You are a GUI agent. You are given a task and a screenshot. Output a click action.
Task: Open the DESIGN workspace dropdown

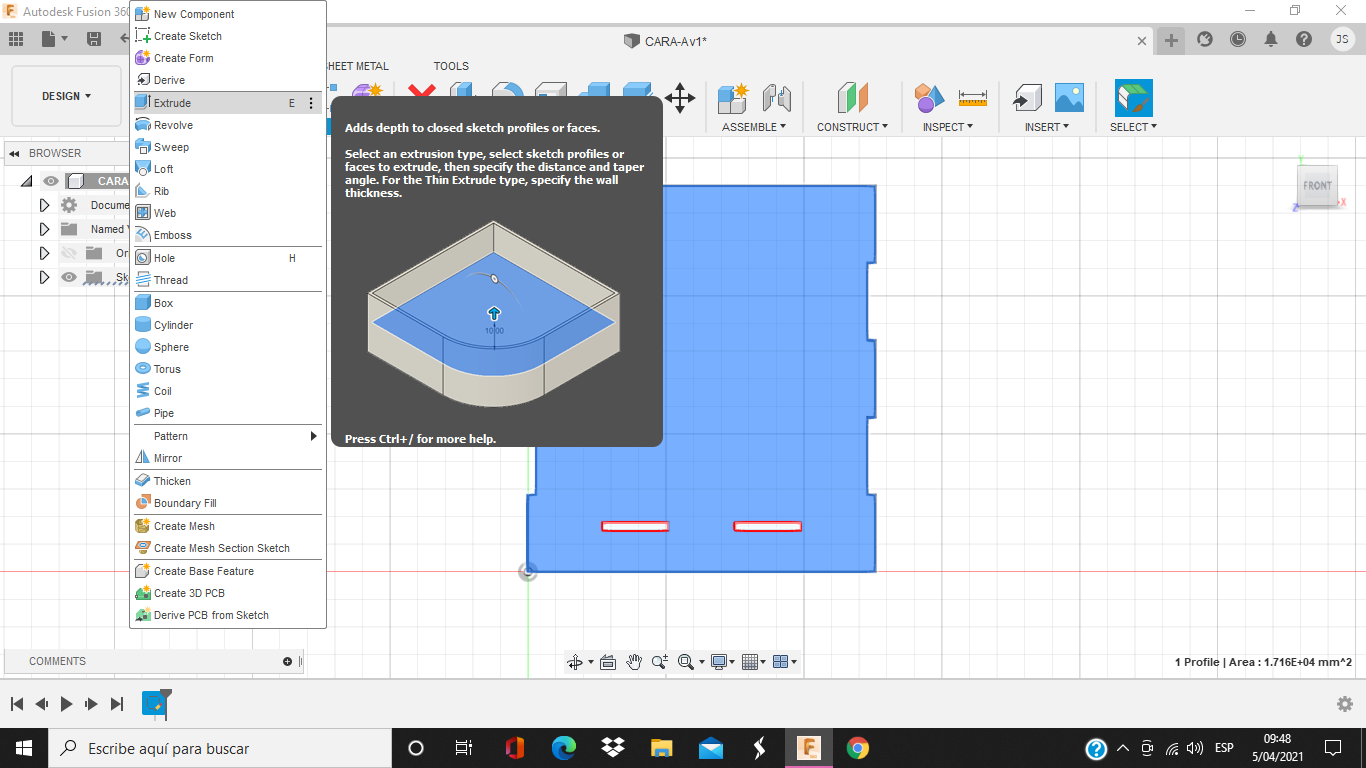click(x=66, y=96)
